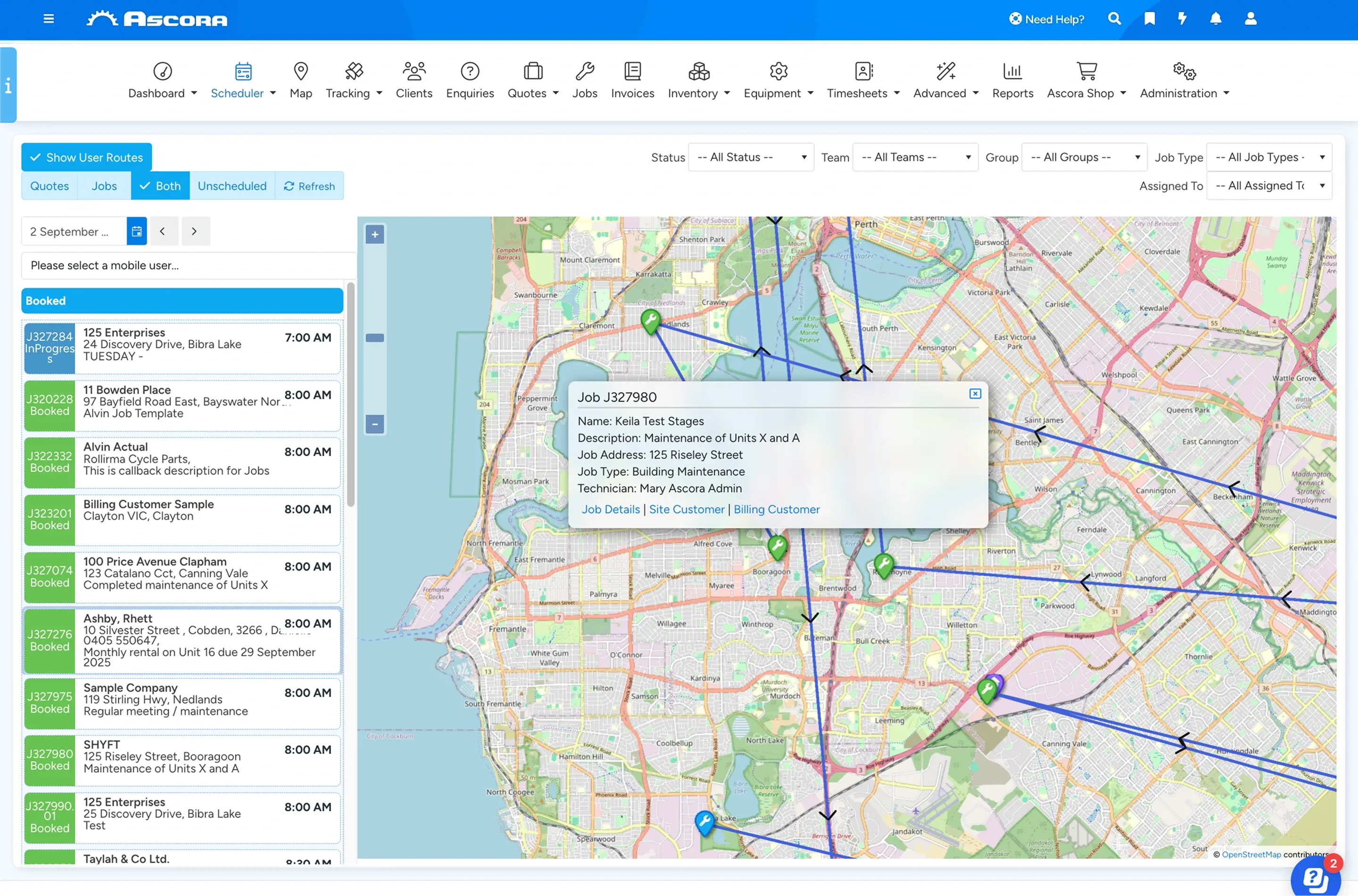Select job J327276 Ashby, Rhett
This screenshot has width=1358, height=896.
[x=182, y=641]
